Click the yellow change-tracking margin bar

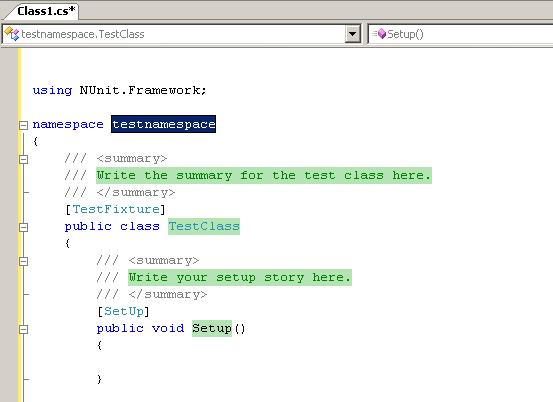19,225
